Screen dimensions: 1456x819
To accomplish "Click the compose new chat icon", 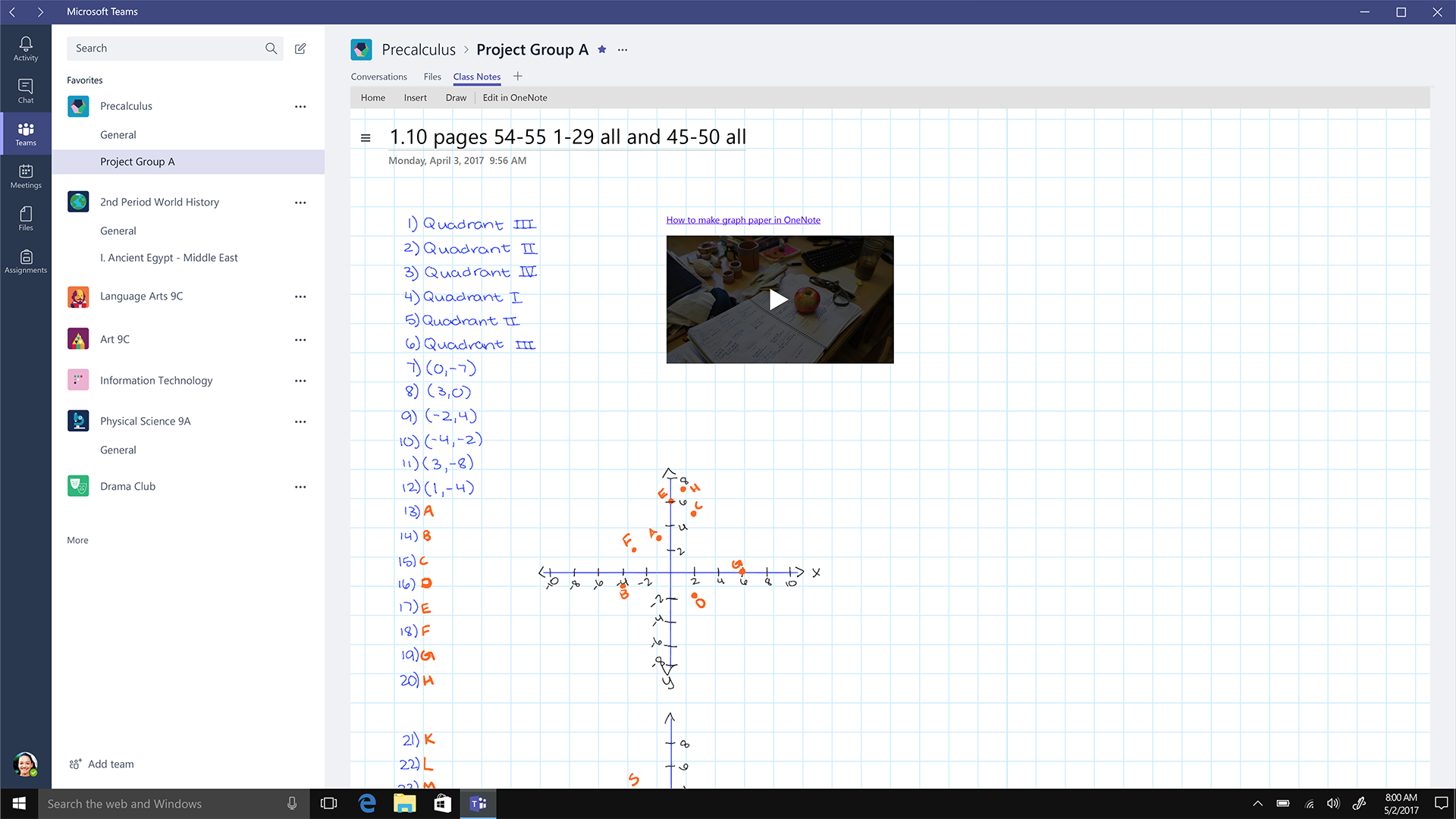I will (300, 49).
